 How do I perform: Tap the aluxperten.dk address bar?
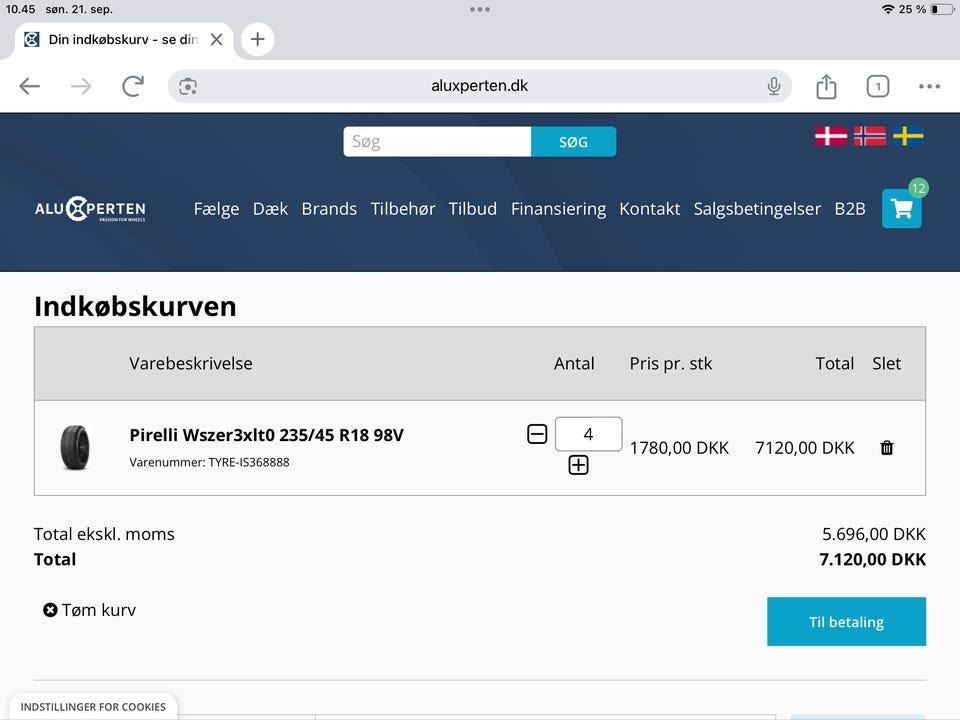pyautogui.click(x=479, y=86)
